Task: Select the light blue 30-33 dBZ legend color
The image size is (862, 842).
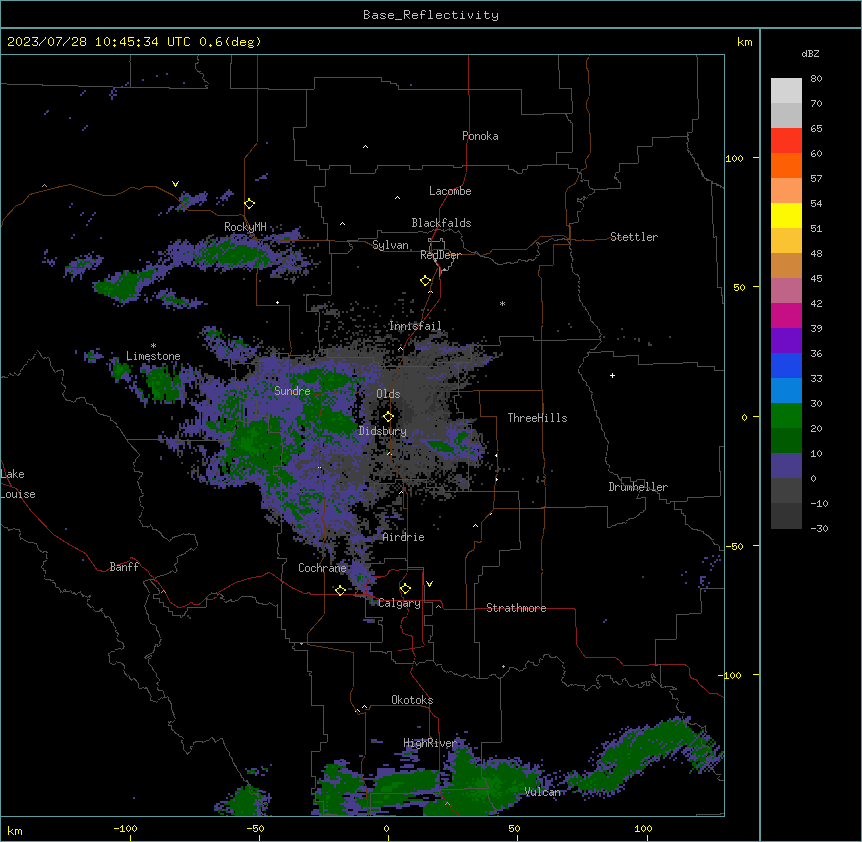Action: click(786, 390)
